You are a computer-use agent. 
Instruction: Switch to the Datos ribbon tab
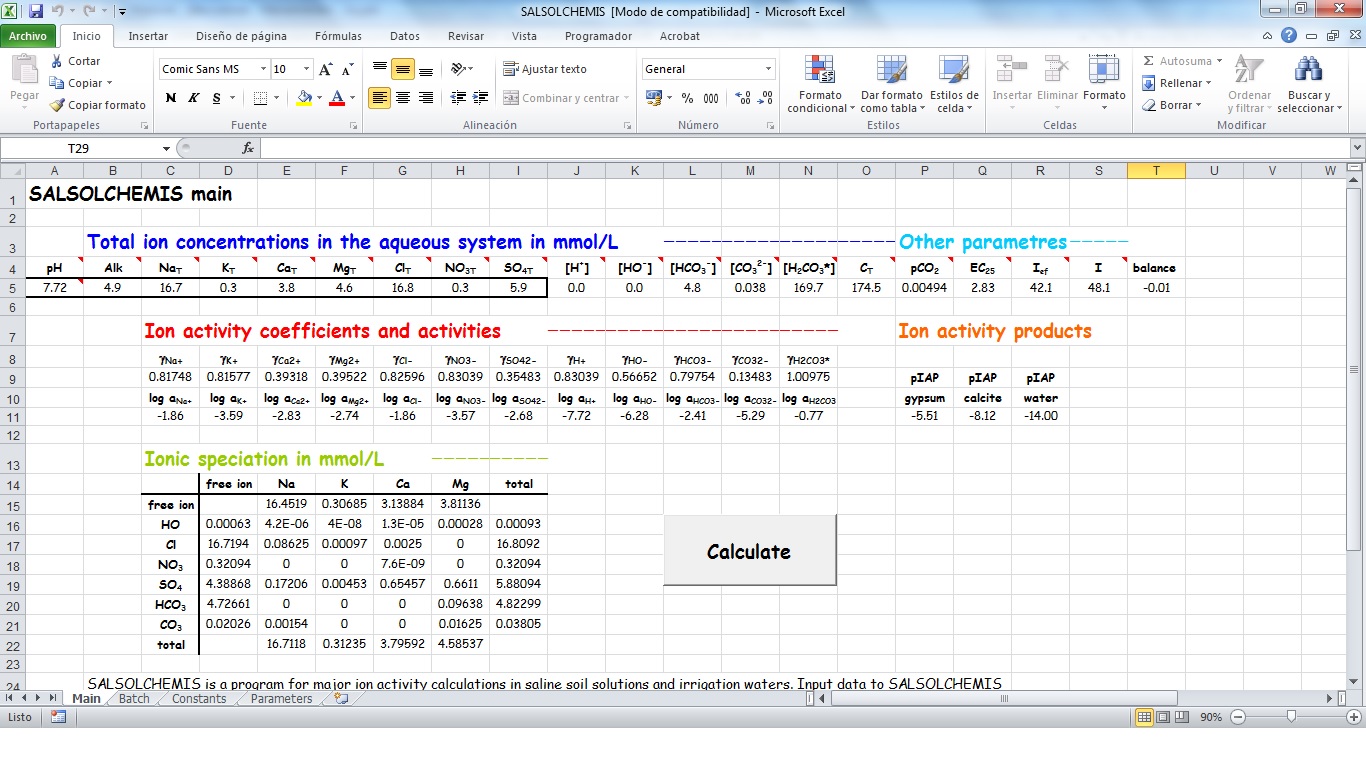(405, 36)
